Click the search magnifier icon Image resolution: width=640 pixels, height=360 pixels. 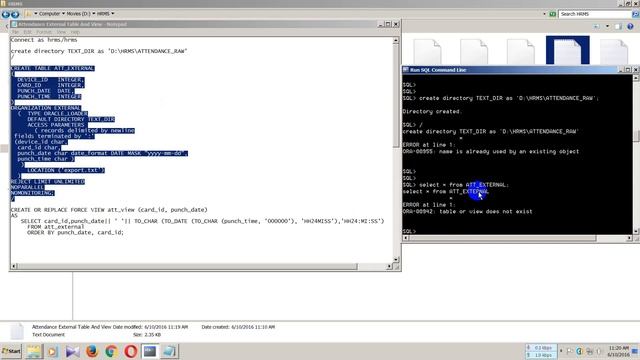(x=635, y=14)
